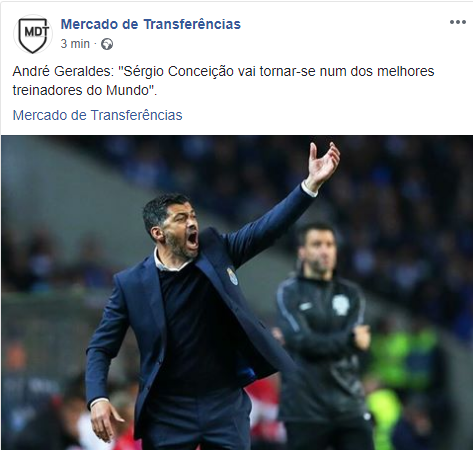Image resolution: width=473 pixels, height=450 pixels.
Task: Open the post photo of the shouting coach
Action: (237, 292)
